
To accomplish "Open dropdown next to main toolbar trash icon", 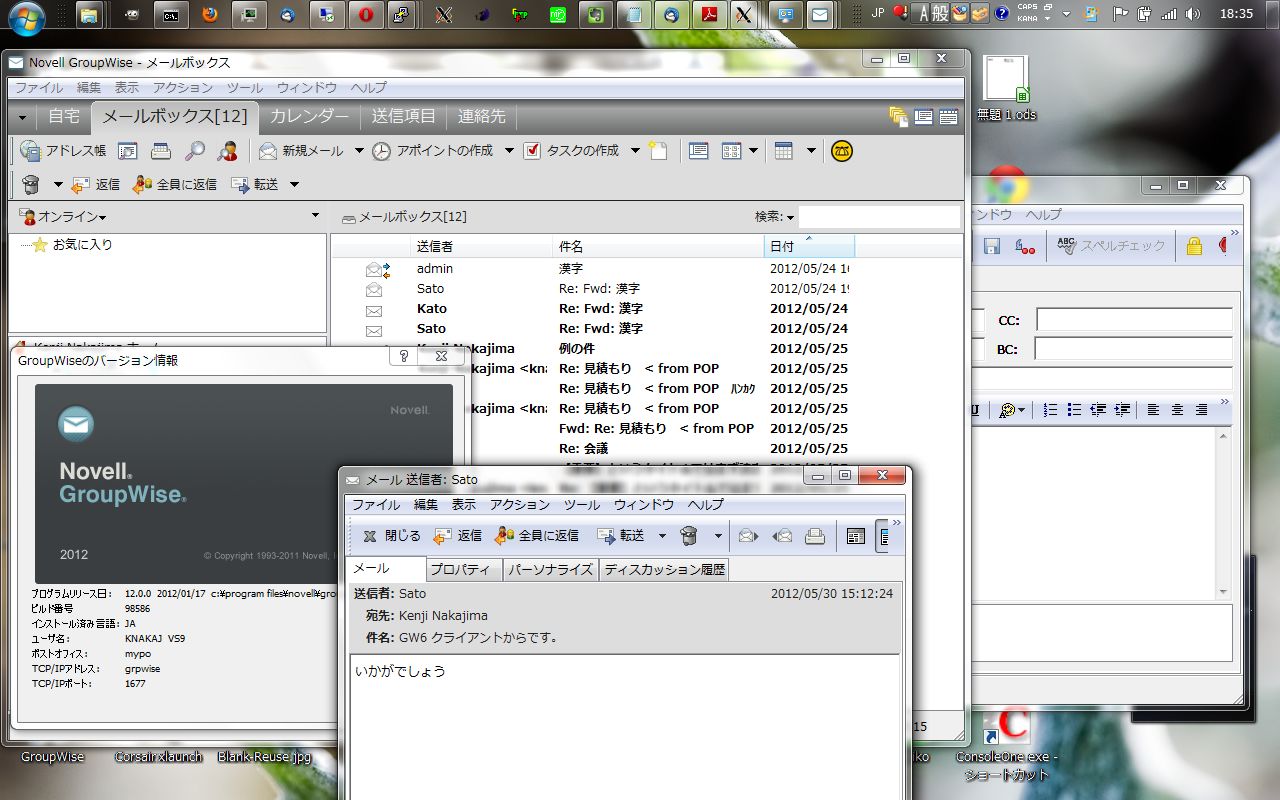I will point(58,184).
